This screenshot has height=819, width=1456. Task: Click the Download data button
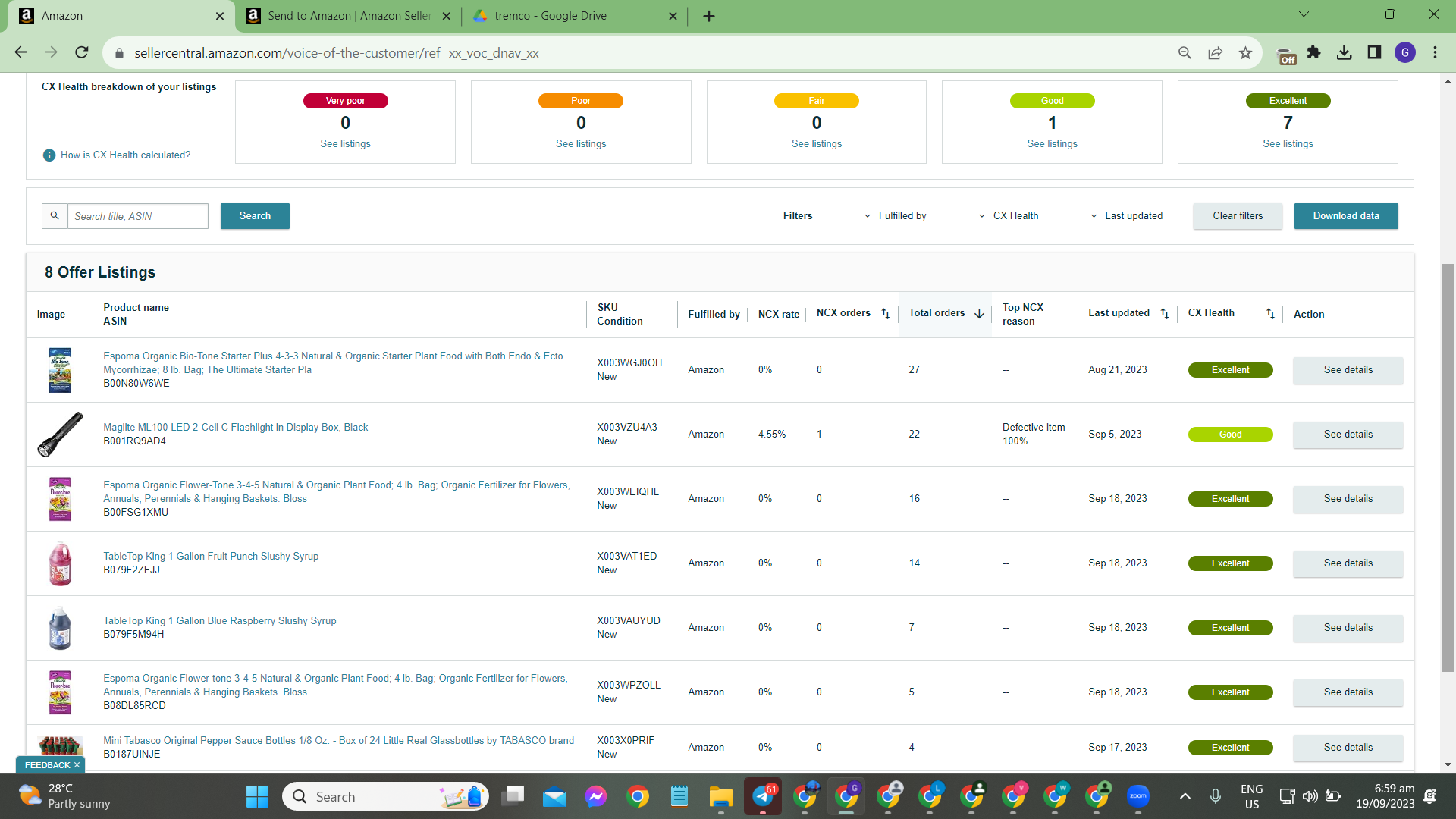click(x=1346, y=216)
